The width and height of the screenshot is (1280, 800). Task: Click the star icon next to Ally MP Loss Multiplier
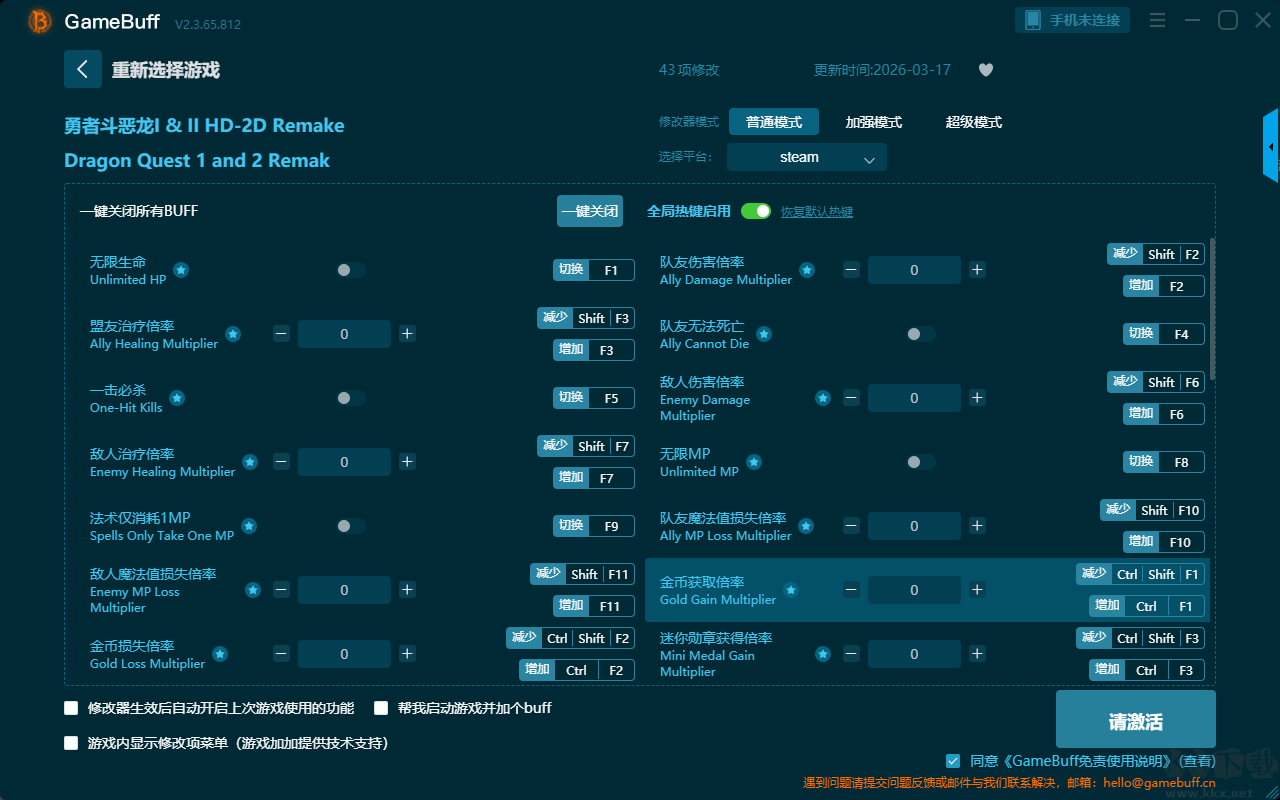806,526
